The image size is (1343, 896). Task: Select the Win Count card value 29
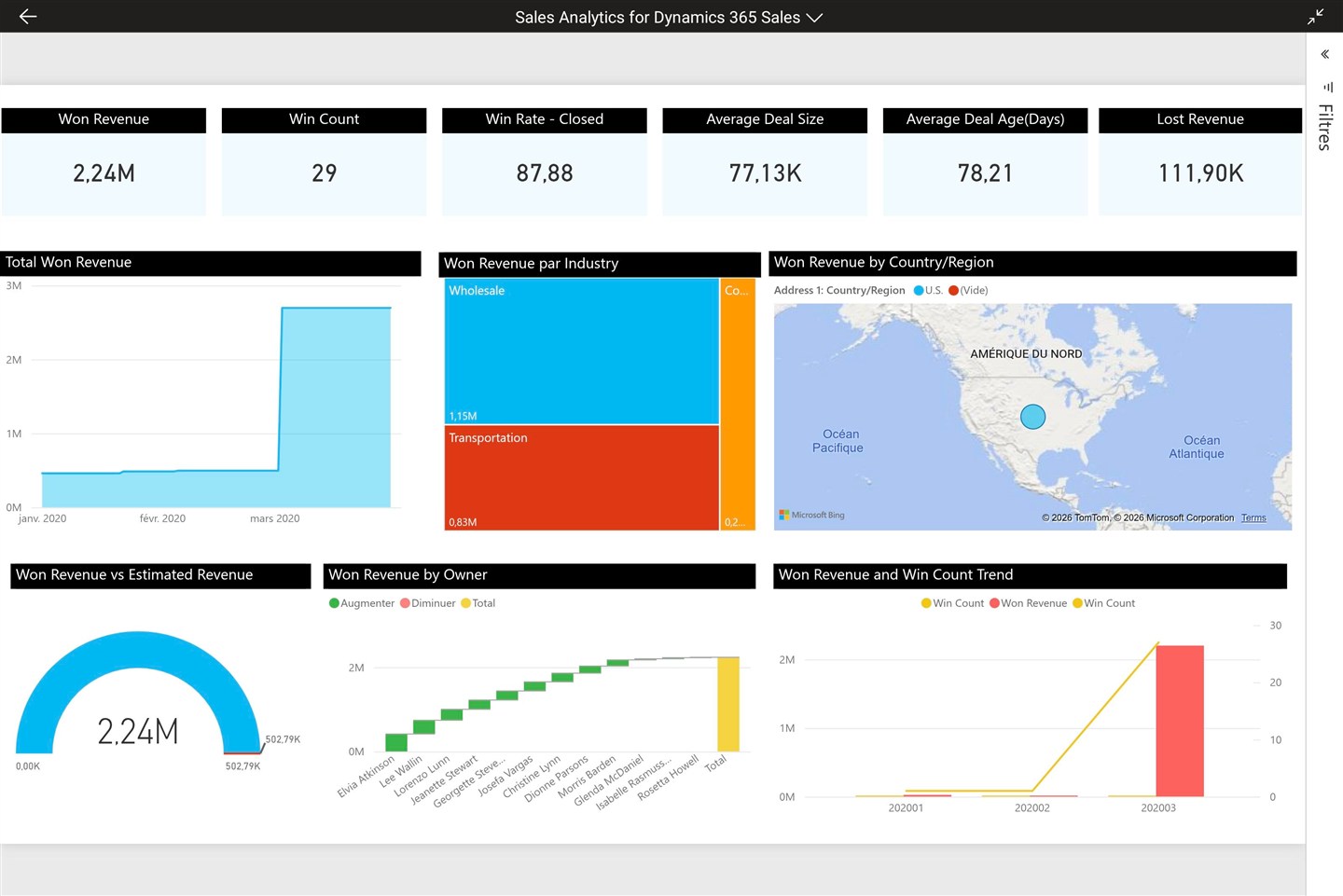(x=324, y=173)
